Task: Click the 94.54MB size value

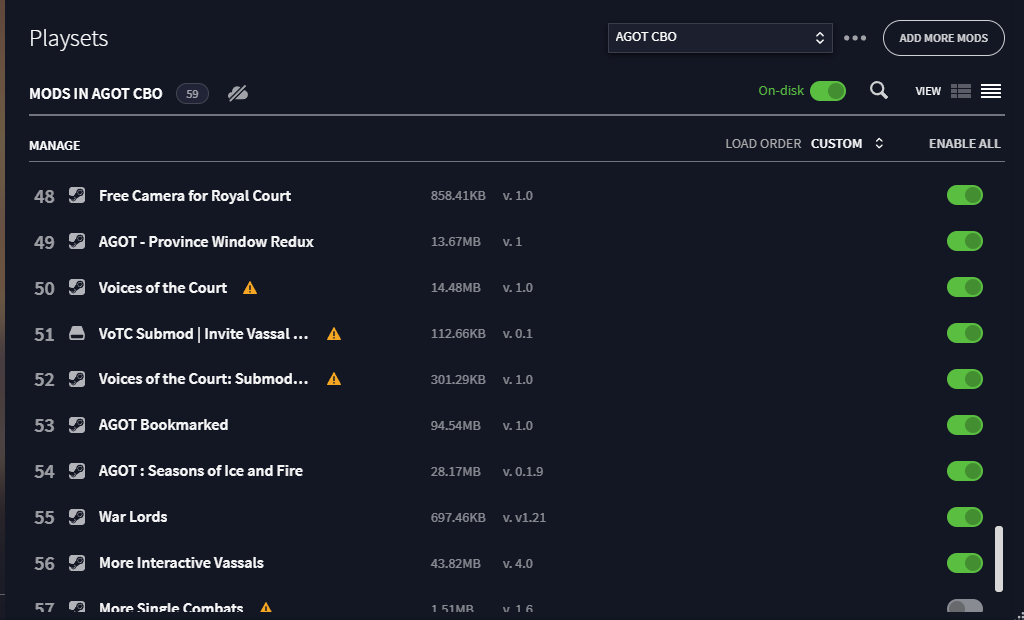Action: click(456, 425)
